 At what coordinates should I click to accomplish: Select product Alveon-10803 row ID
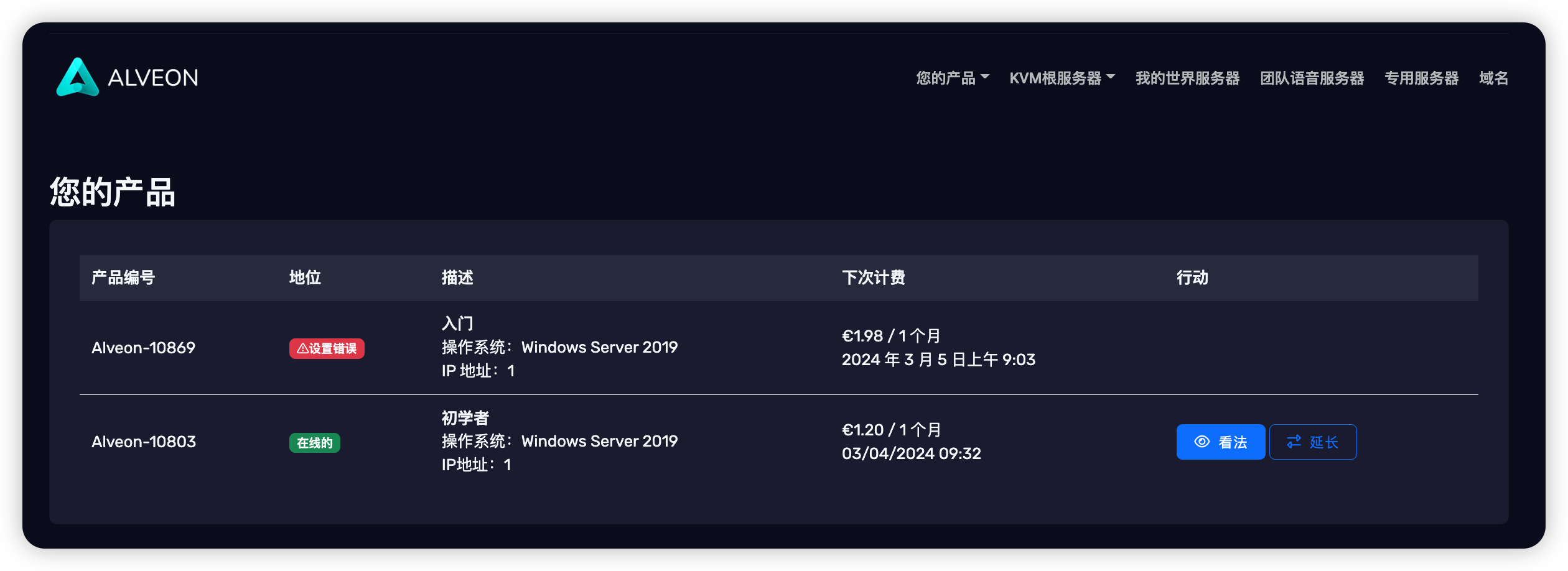tap(144, 442)
